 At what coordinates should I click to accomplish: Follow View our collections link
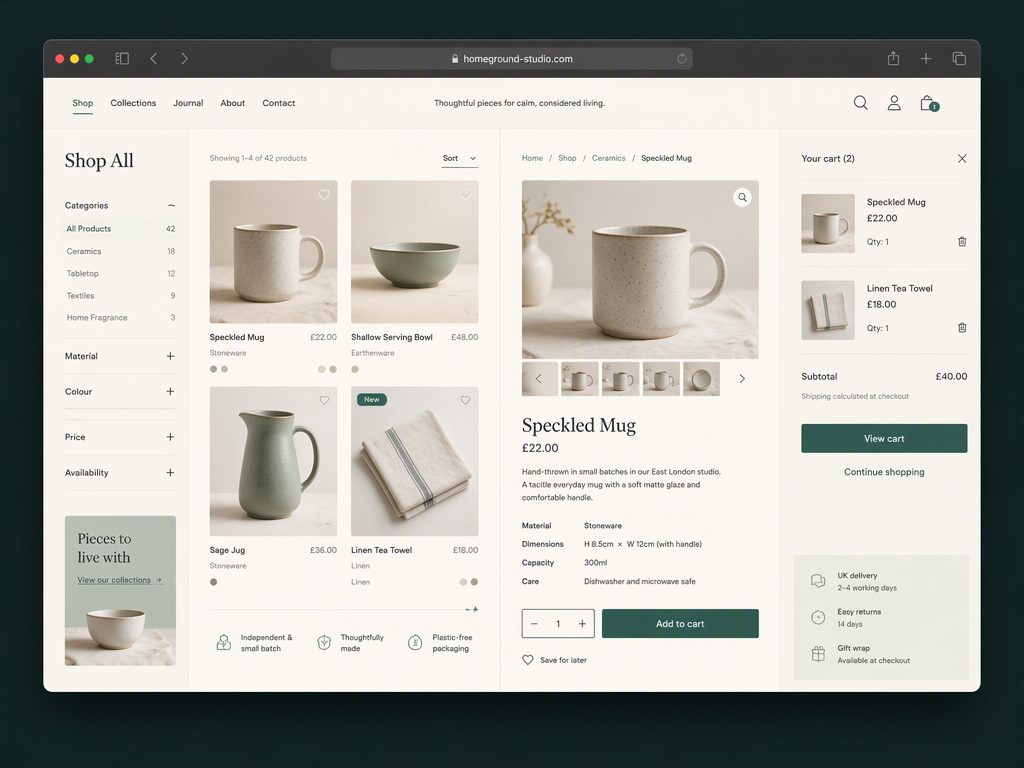coord(120,580)
